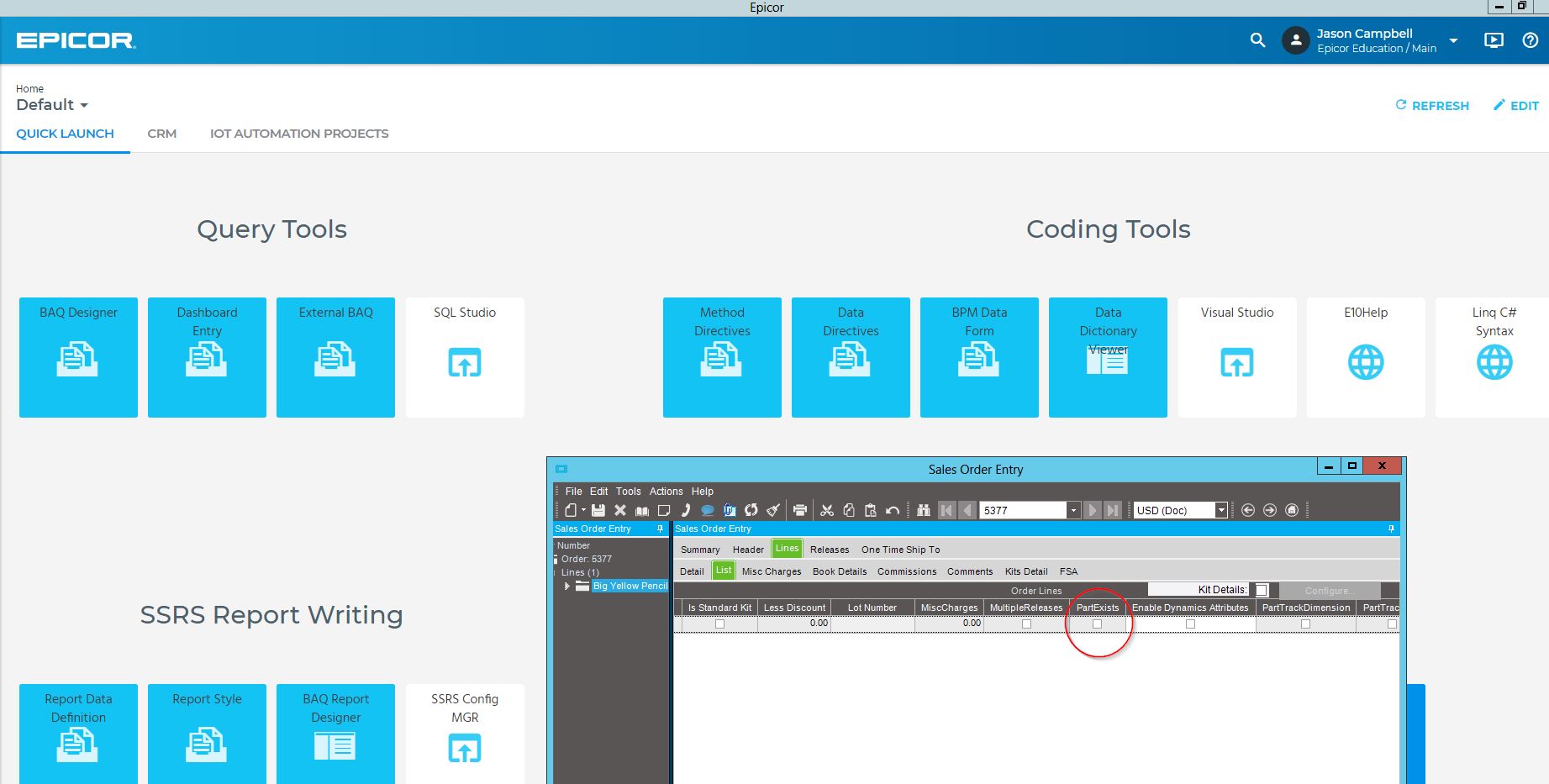Image resolution: width=1549 pixels, height=784 pixels.
Task: Open the E10Help globe tile
Action: (x=1366, y=357)
